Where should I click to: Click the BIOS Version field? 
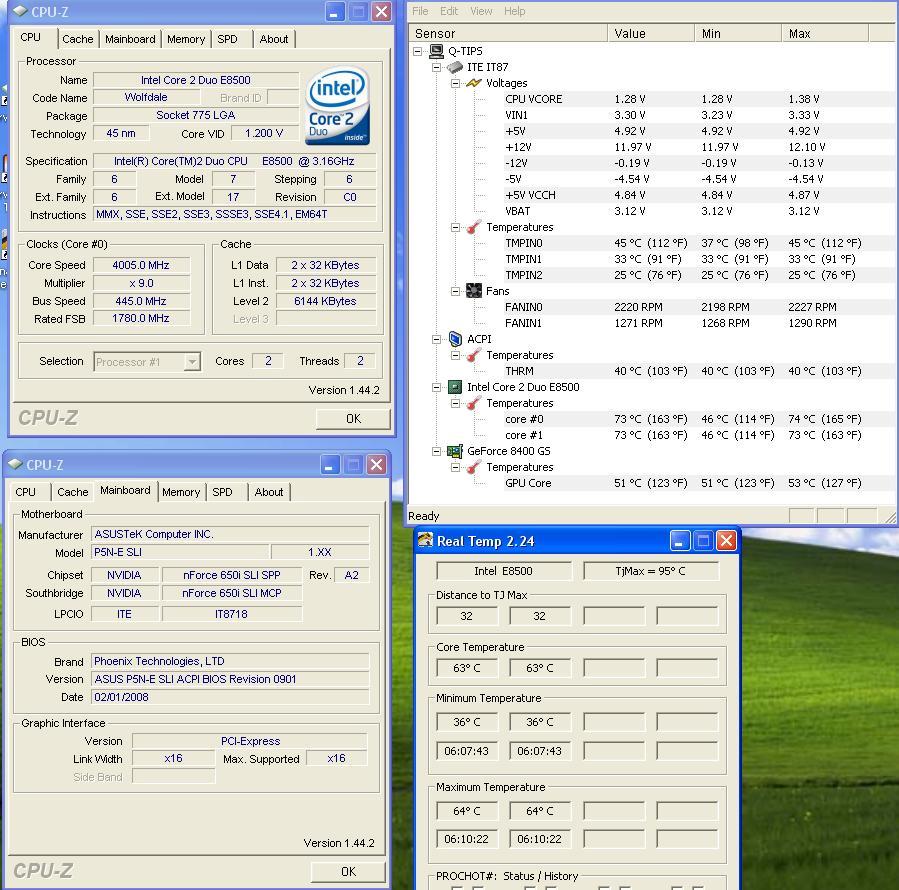[x=230, y=679]
